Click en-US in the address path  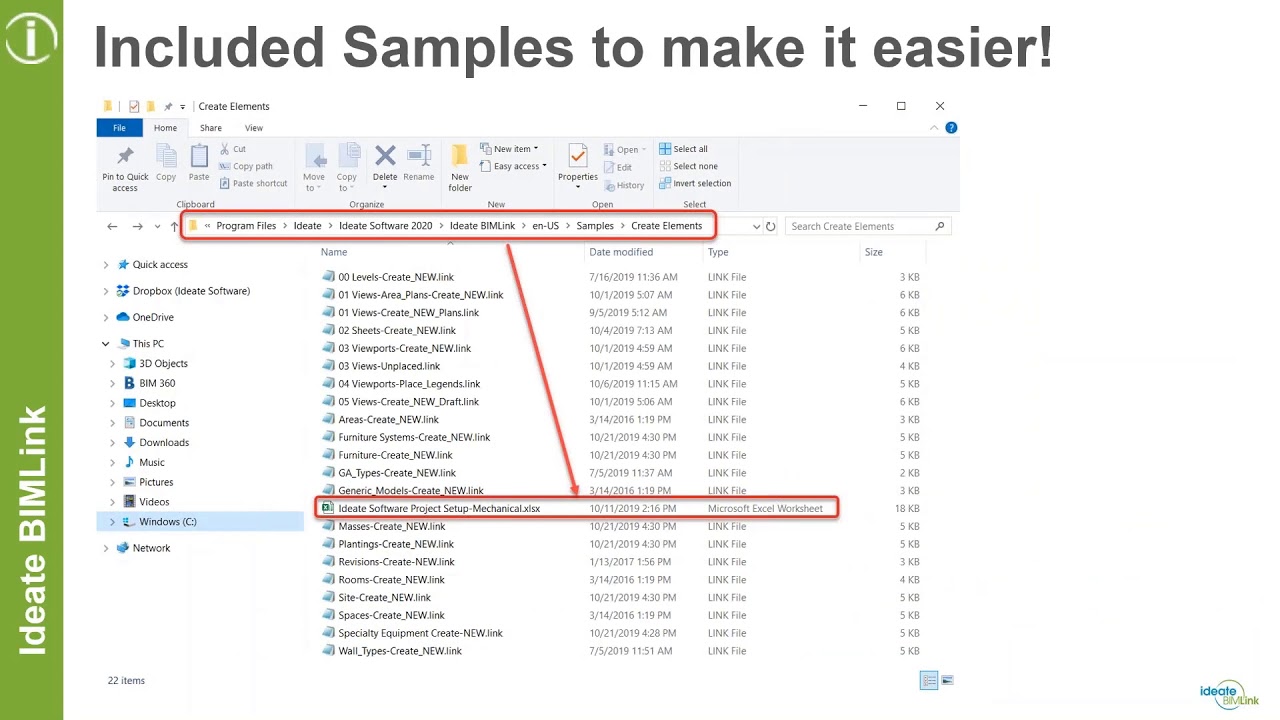(x=545, y=226)
